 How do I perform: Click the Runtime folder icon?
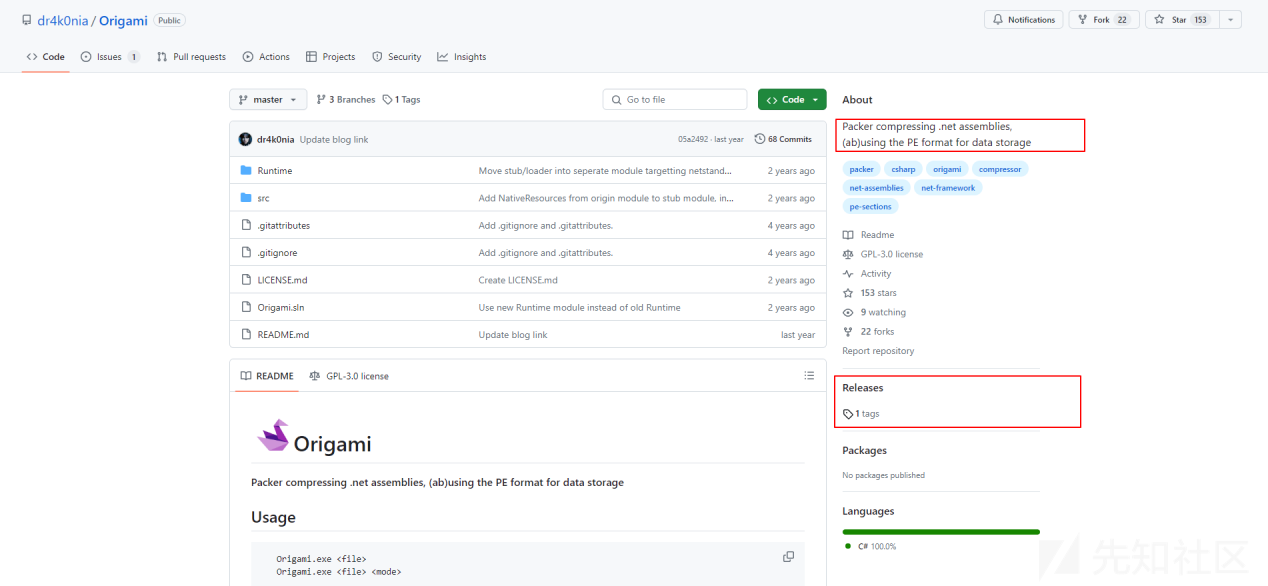(x=246, y=171)
